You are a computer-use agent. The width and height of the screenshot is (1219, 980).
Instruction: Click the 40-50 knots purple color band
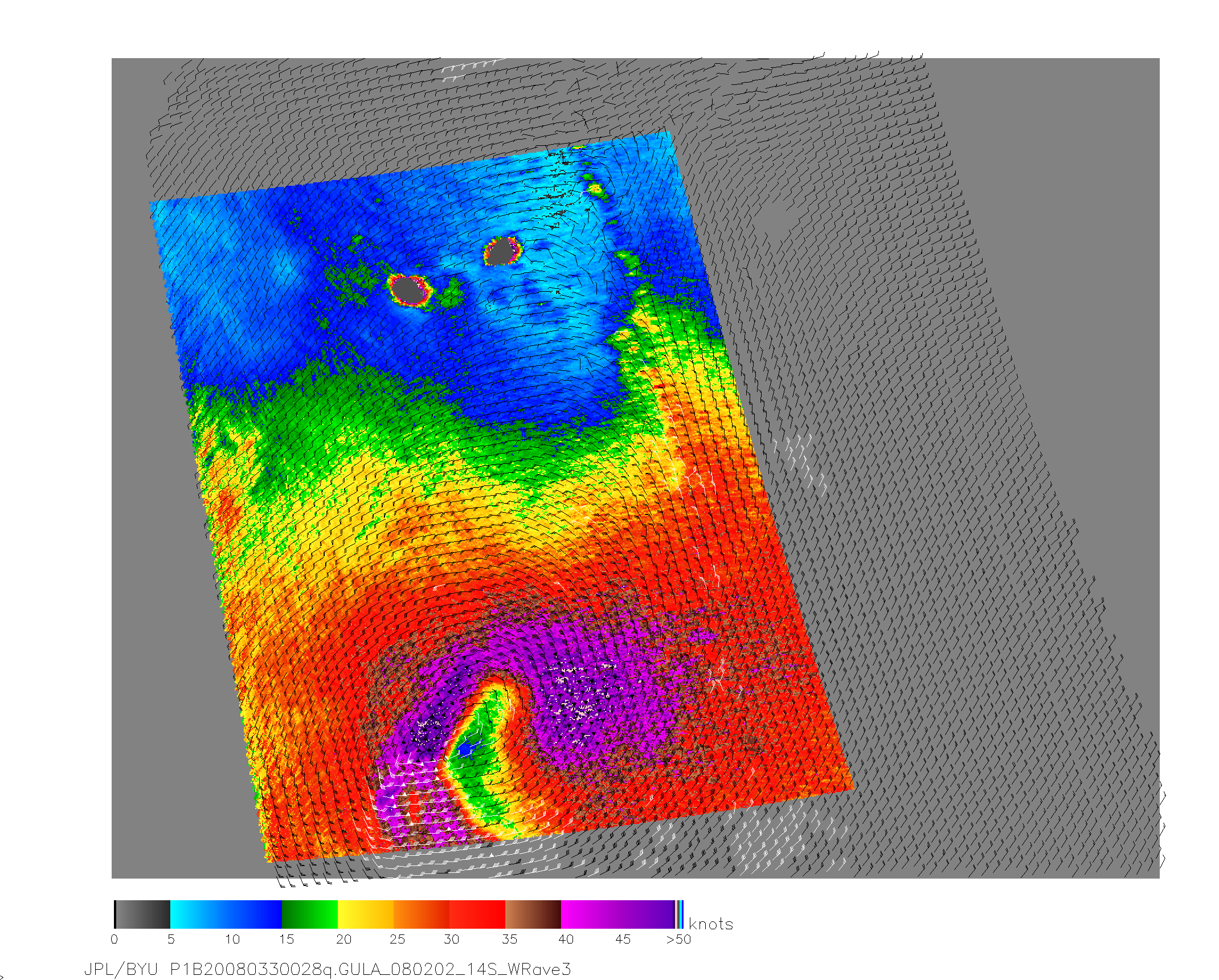point(617,914)
